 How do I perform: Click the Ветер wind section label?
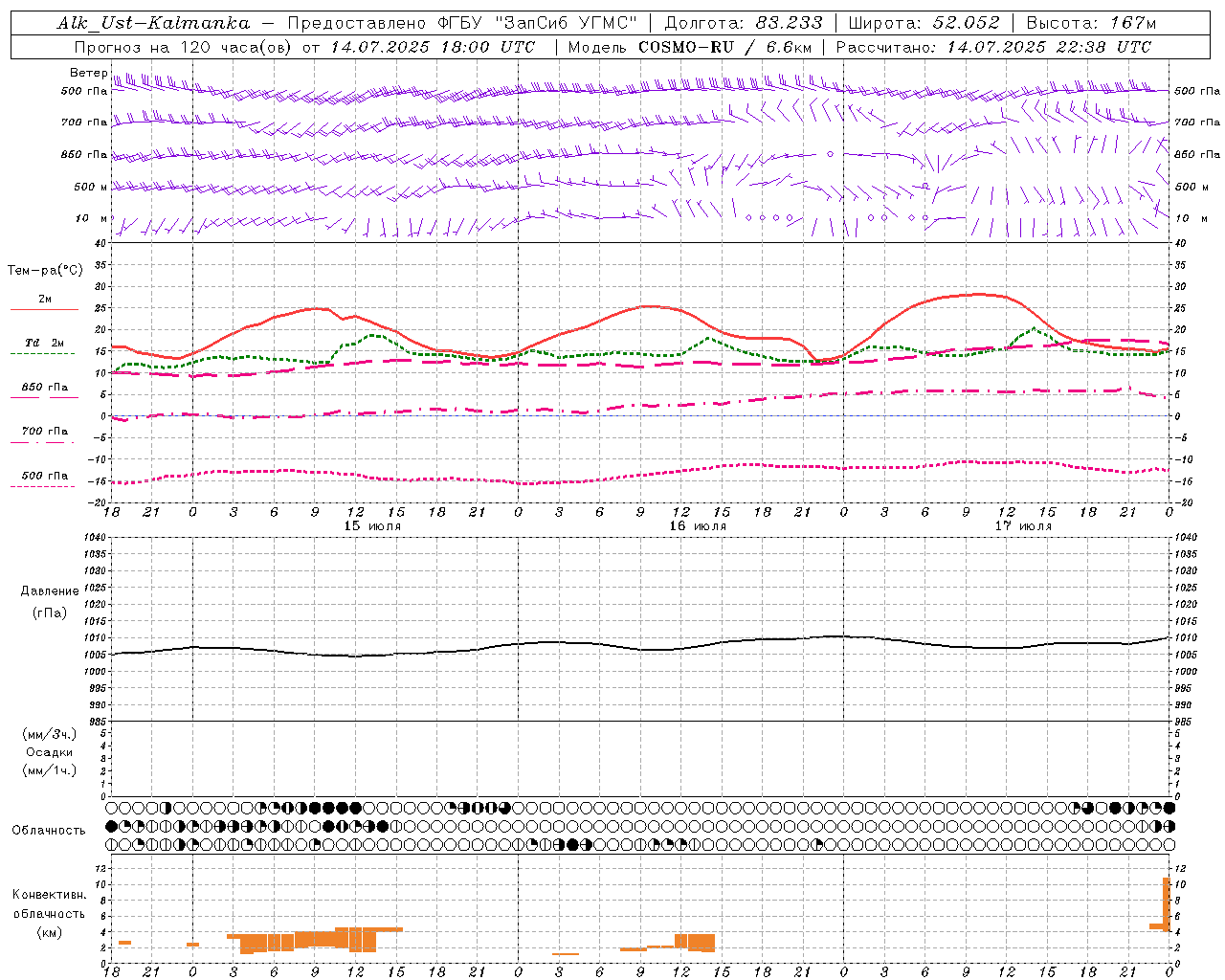88,73
